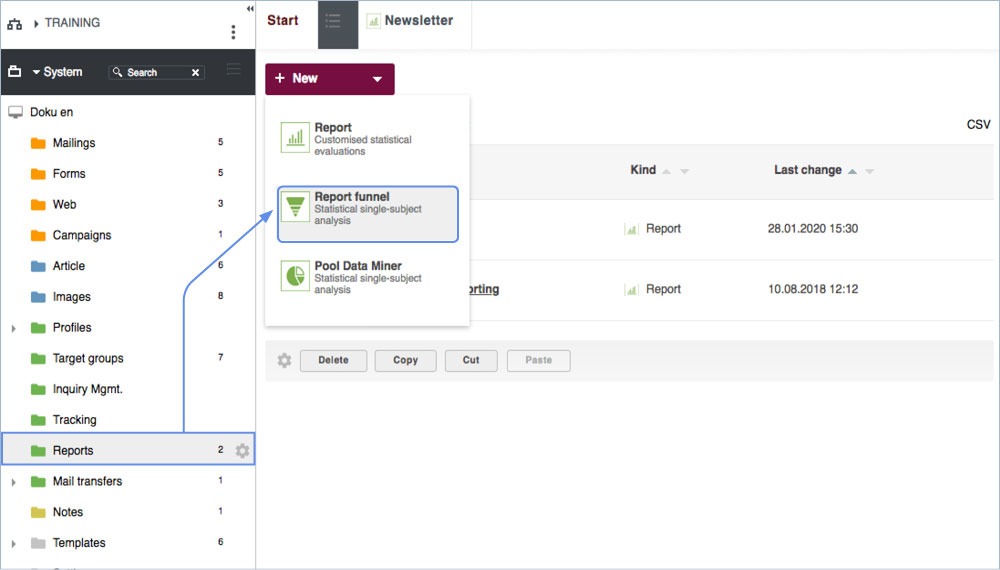Clear the search with the X icon
The image size is (1000, 570).
point(196,72)
